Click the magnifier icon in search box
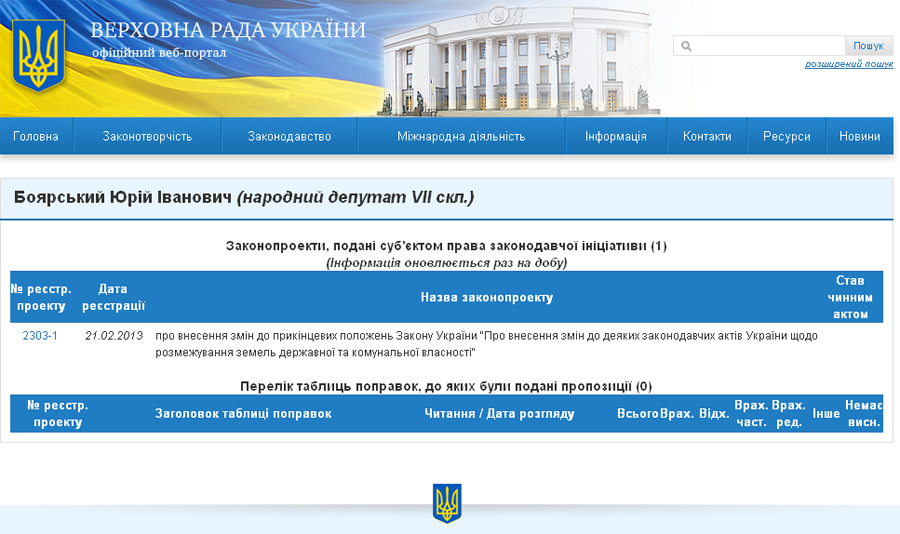Viewport: 900px width, 534px height. point(686,46)
